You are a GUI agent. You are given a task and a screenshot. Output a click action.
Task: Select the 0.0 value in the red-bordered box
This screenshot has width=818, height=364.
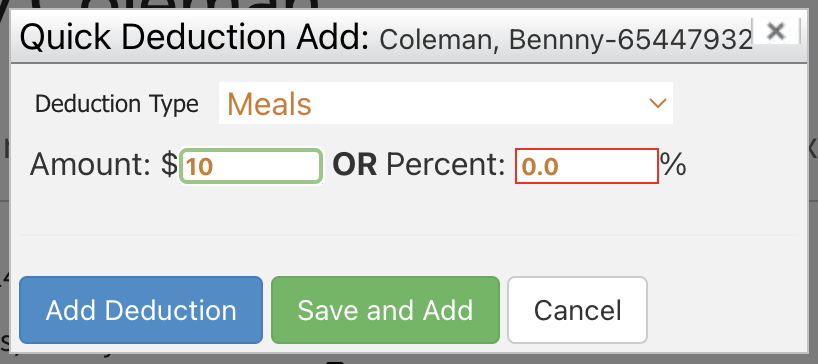point(540,167)
